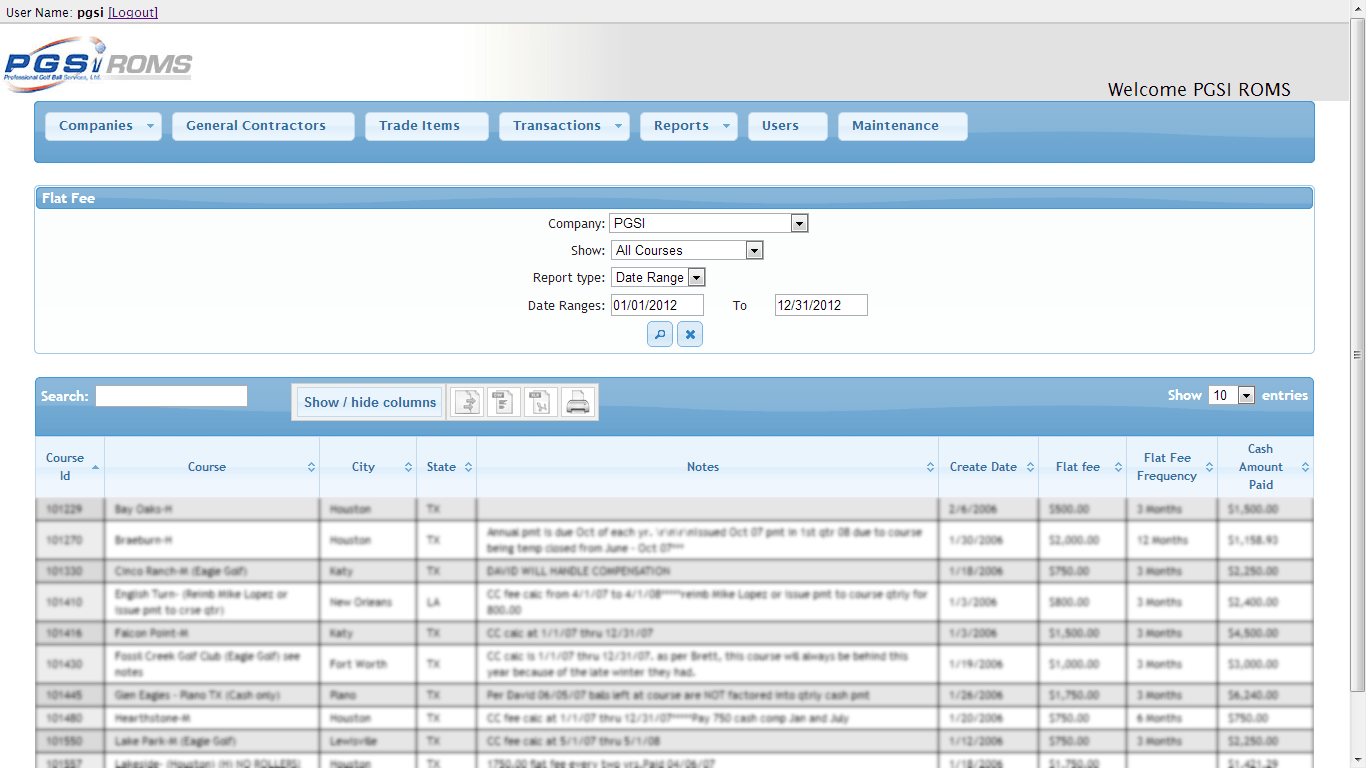Export table using the PDF icon
The height and width of the screenshot is (768, 1366).
click(540, 402)
